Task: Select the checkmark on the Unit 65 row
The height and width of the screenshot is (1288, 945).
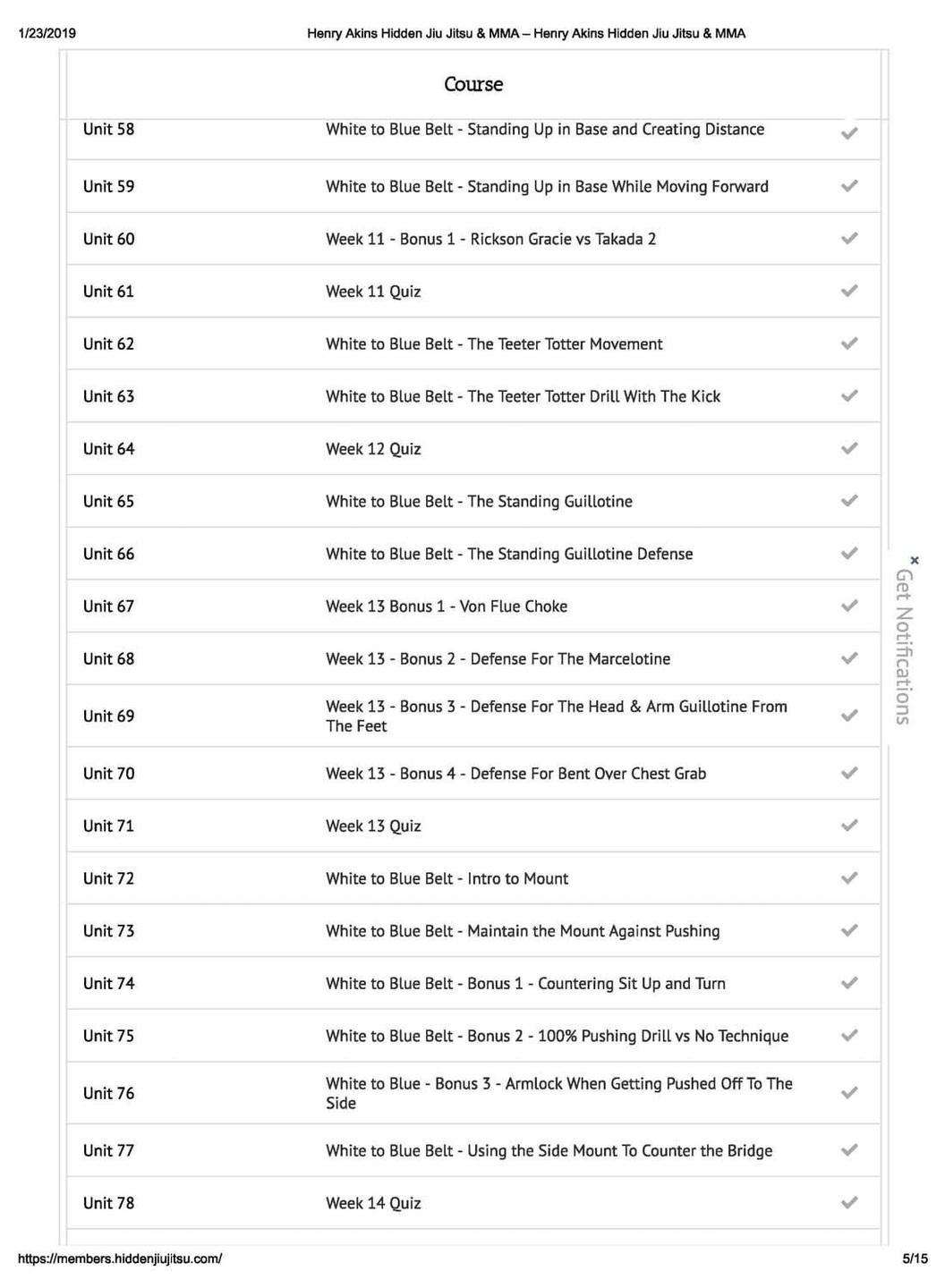Action: (849, 501)
